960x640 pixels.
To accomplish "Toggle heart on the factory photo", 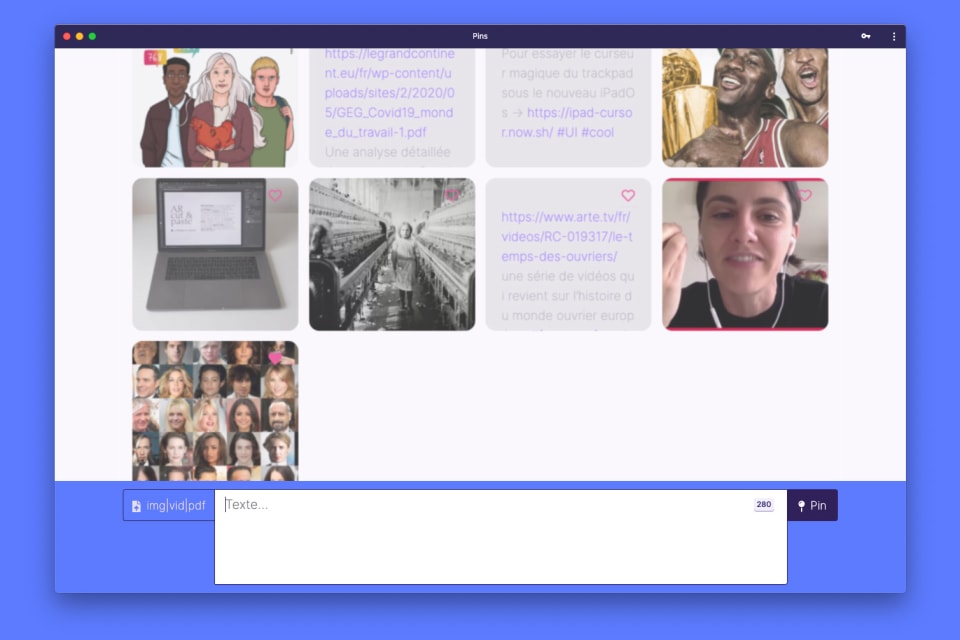I will click(x=452, y=196).
